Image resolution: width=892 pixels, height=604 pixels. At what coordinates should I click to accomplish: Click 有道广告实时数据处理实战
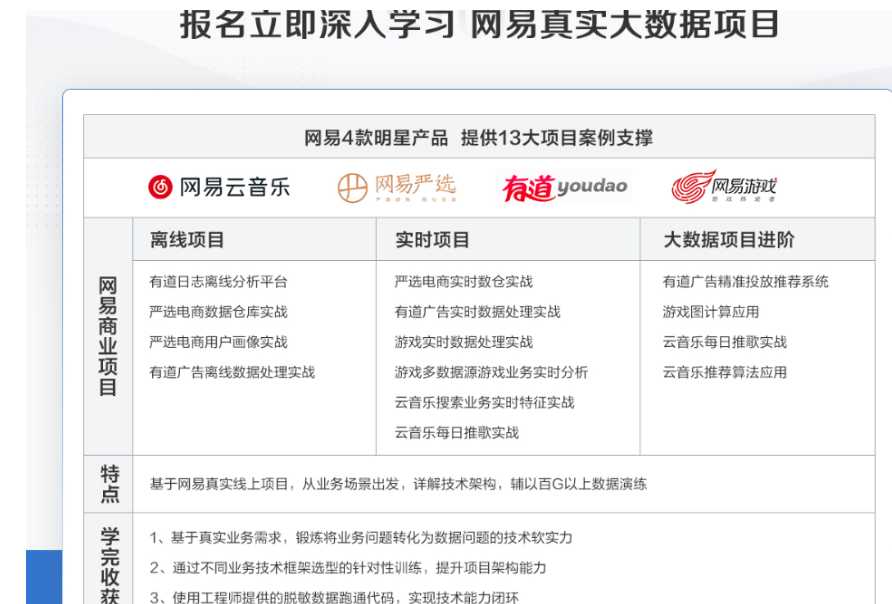pyautogui.click(x=477, y=312)
